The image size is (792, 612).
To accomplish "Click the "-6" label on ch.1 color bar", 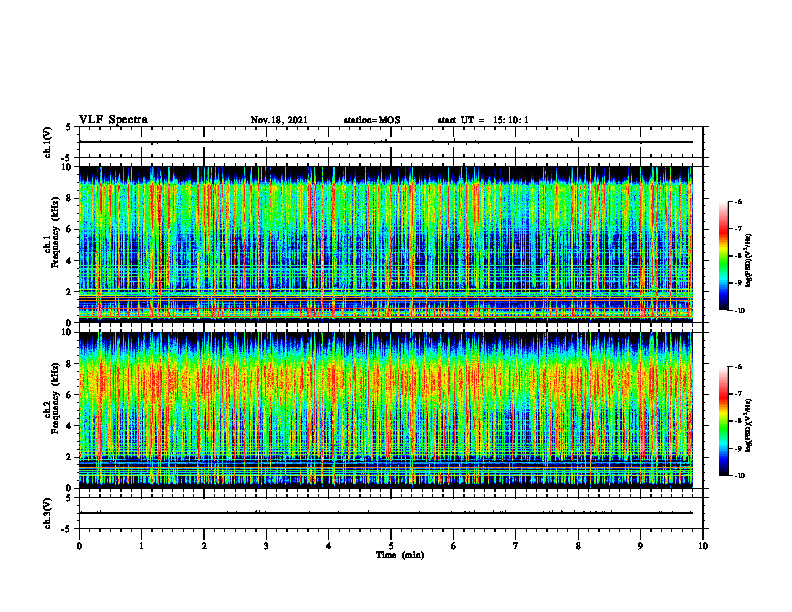I will point(738,201).
